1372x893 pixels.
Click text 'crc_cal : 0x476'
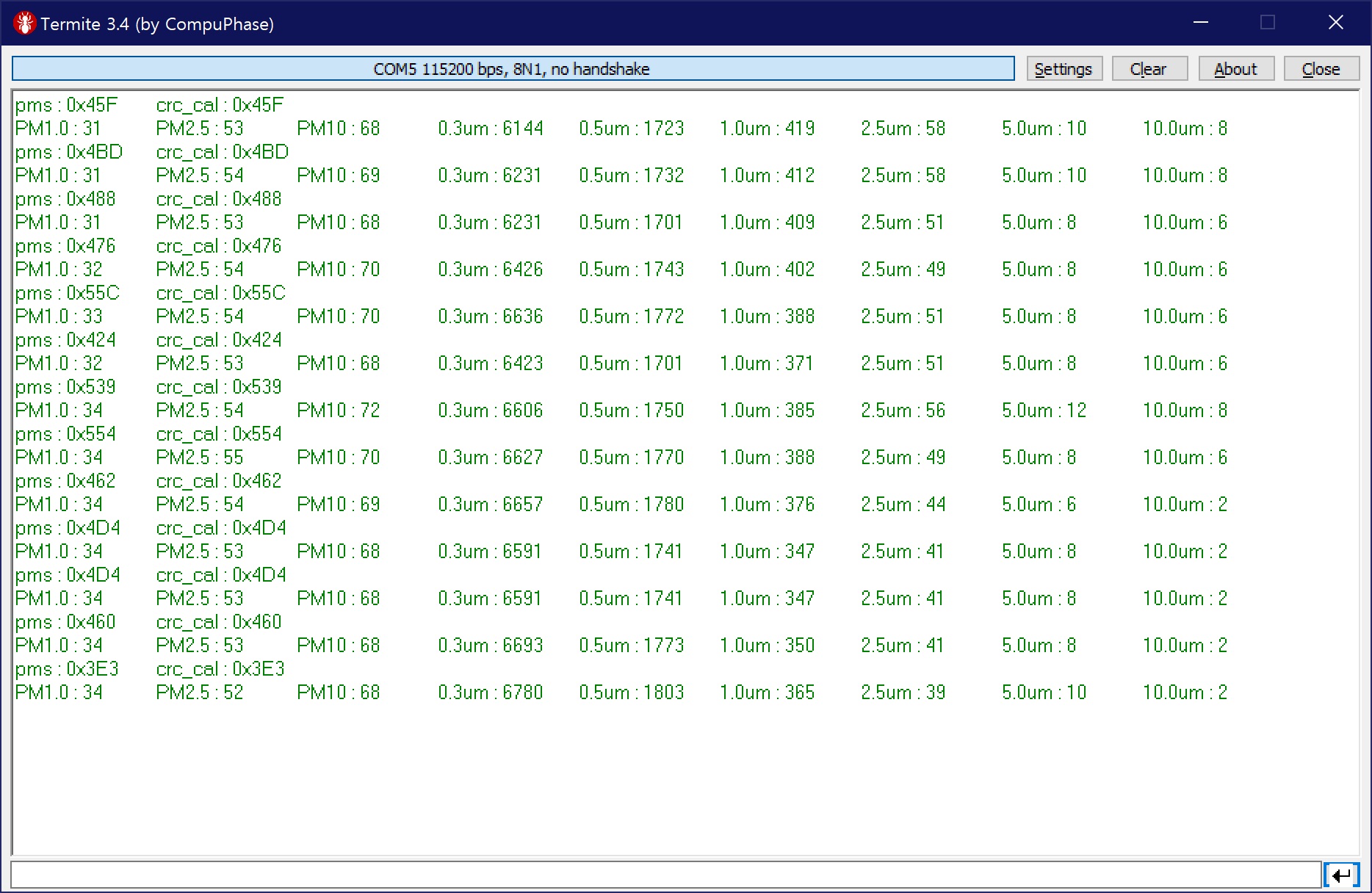(x=219, y=246)
